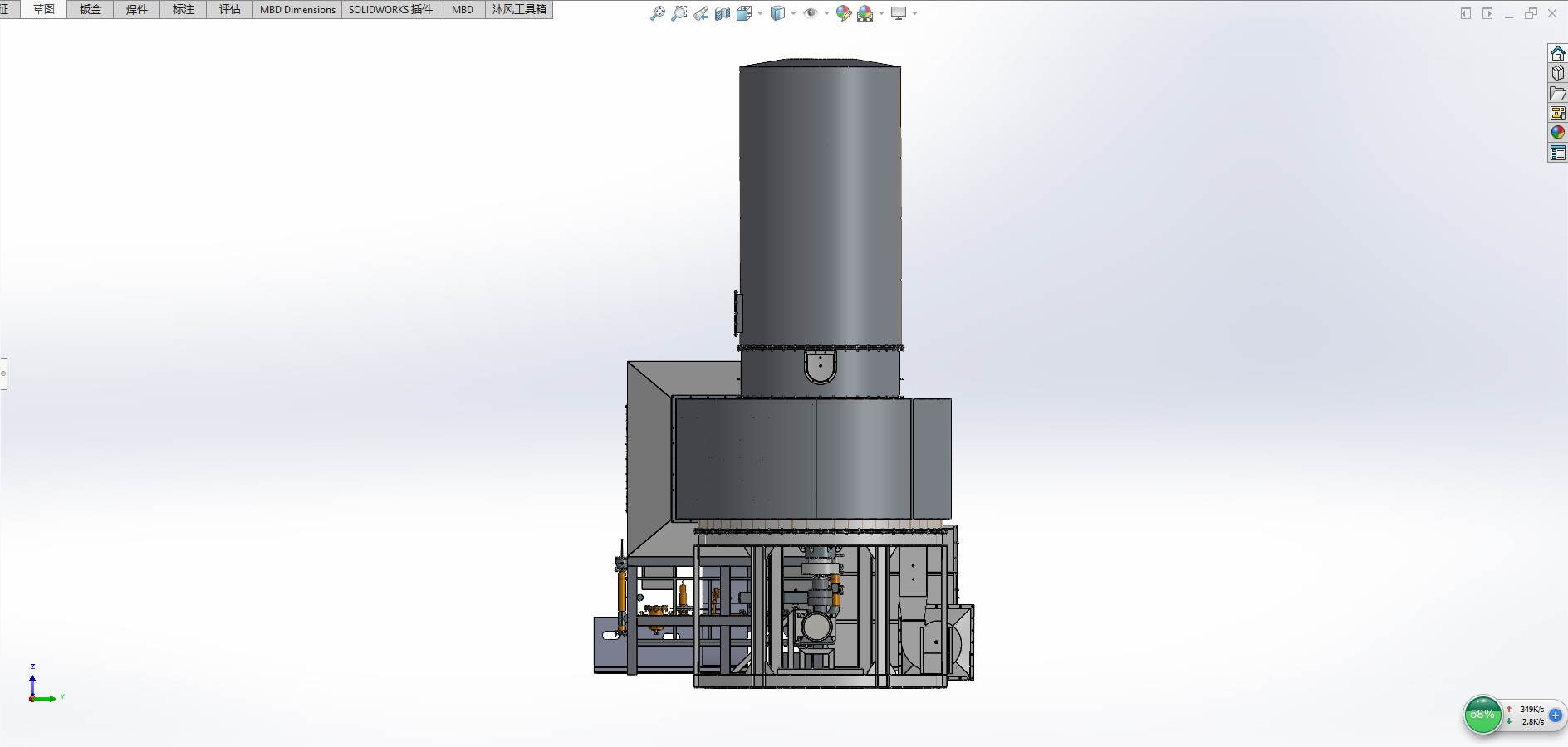The width and height of the screenshot is (1568, 747).
Task: Click the Zoom to Fit magnifier icon
Action: (x=657, y=13)
